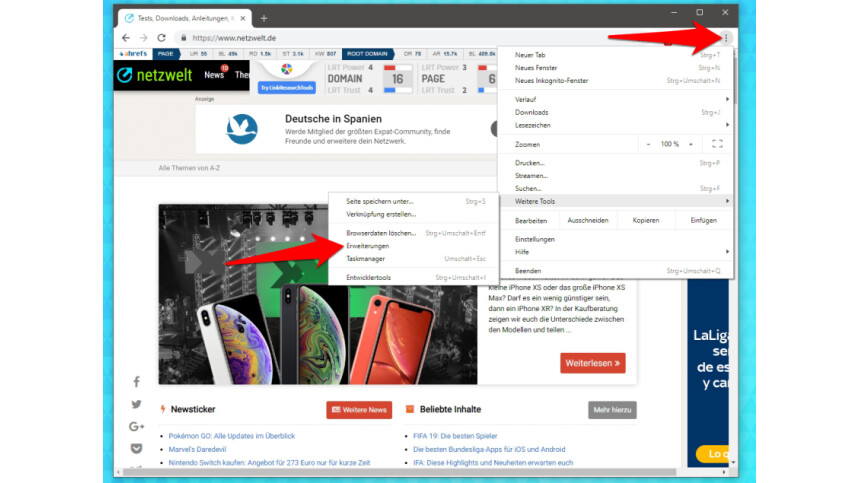This screenshot has height=483, width=858.
Task: Click the browser forward arrow
Action: pyautogui.click(x=143, y=38)
